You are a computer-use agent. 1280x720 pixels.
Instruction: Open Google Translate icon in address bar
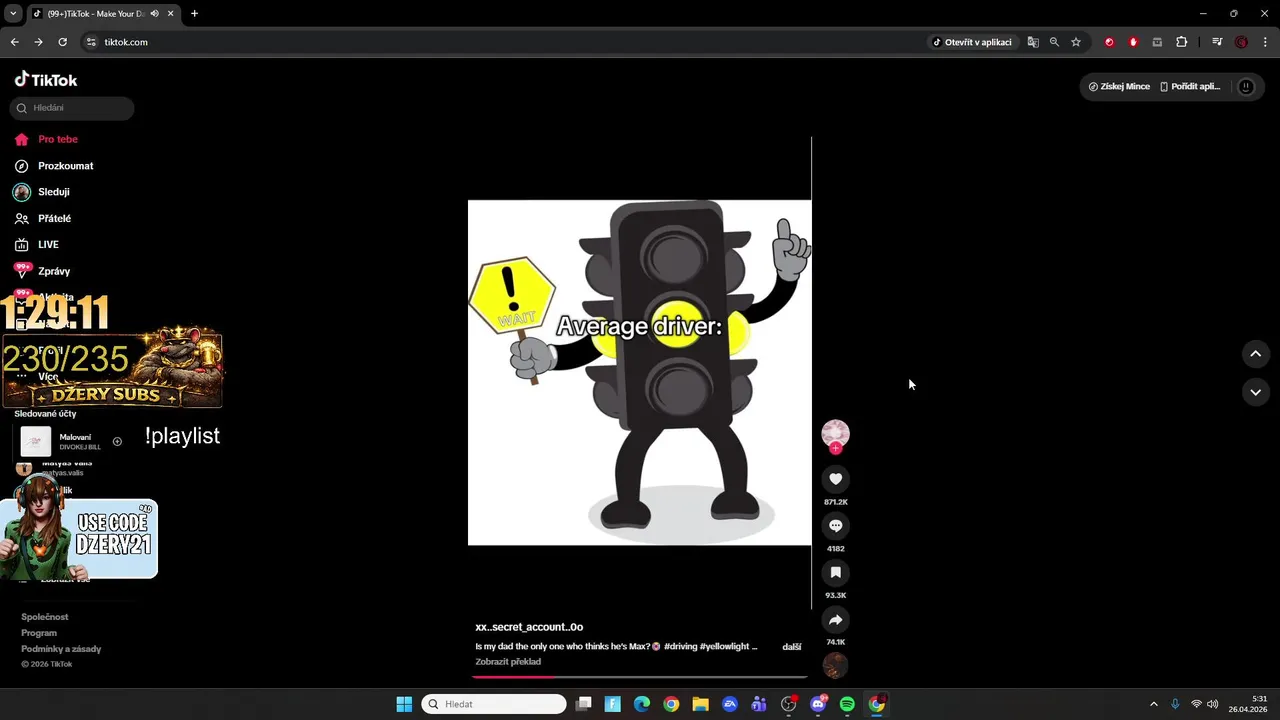click(1033, 42)
